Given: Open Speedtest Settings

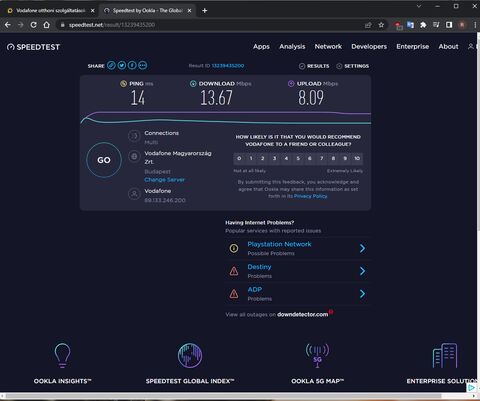Looking at the screenshot, I should click(353, 66).
